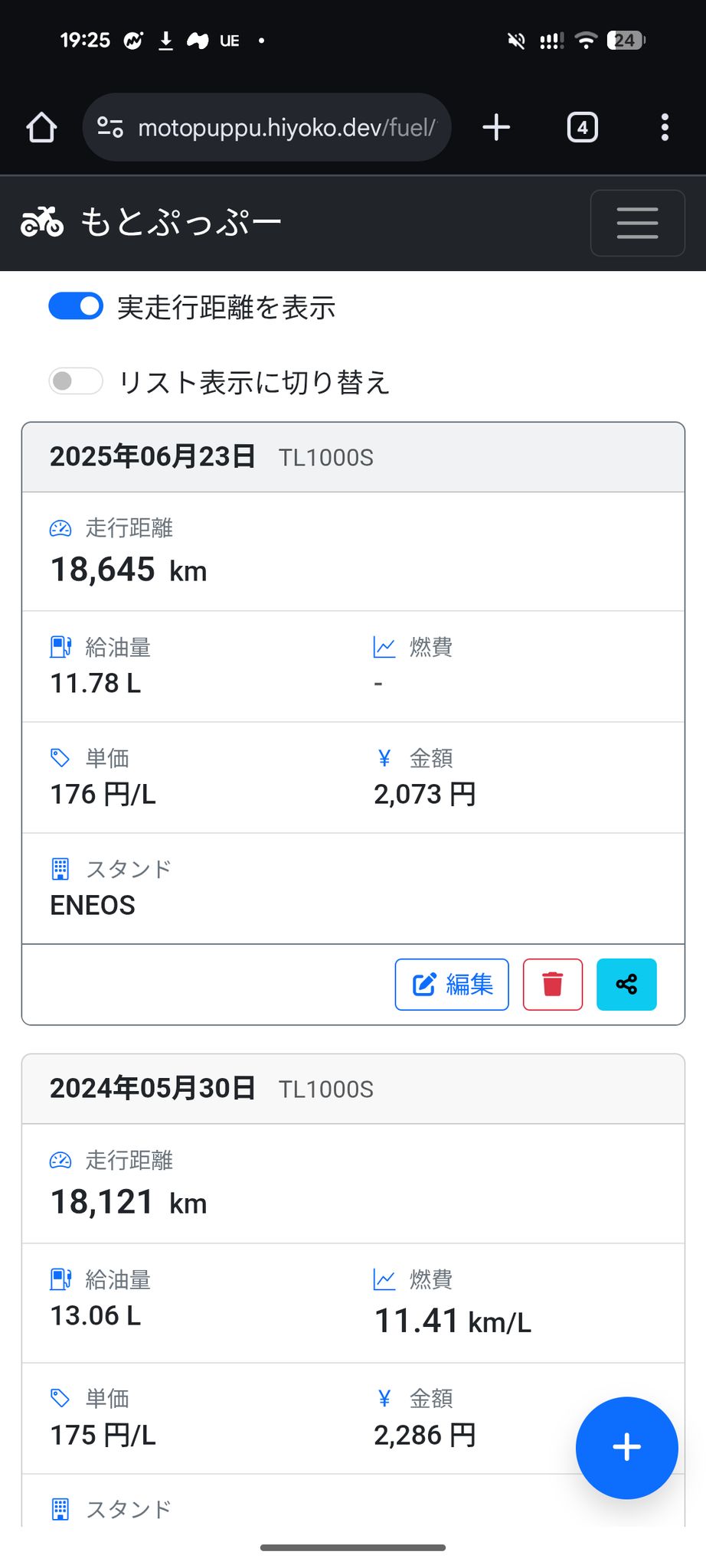The height and width of the screenshot is (1568, 706).
Task: Add a new fuel record with plus button
Action: coord(626,1447)
